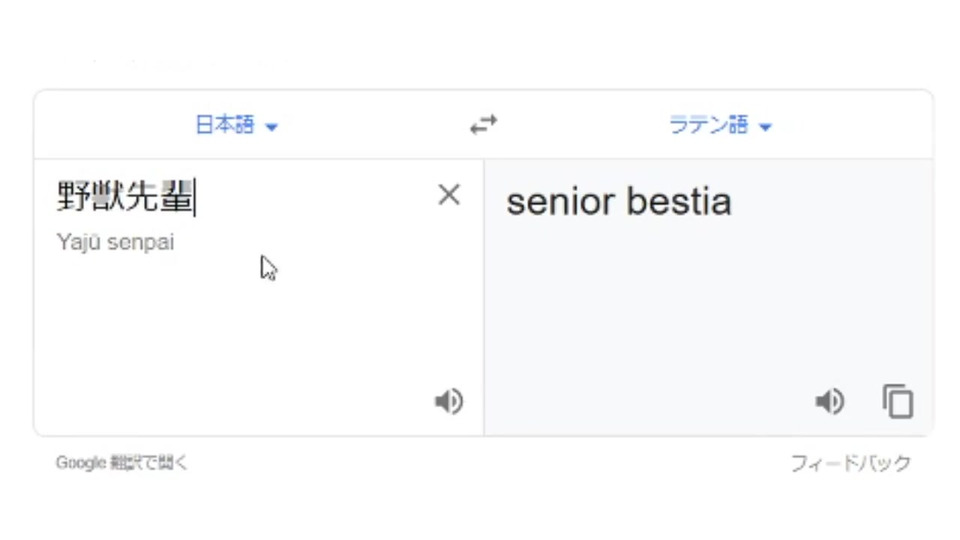Copy the translation to the clipboard
Screen dimensions: 960x540
pyautogui.click(x=897, y=402)
